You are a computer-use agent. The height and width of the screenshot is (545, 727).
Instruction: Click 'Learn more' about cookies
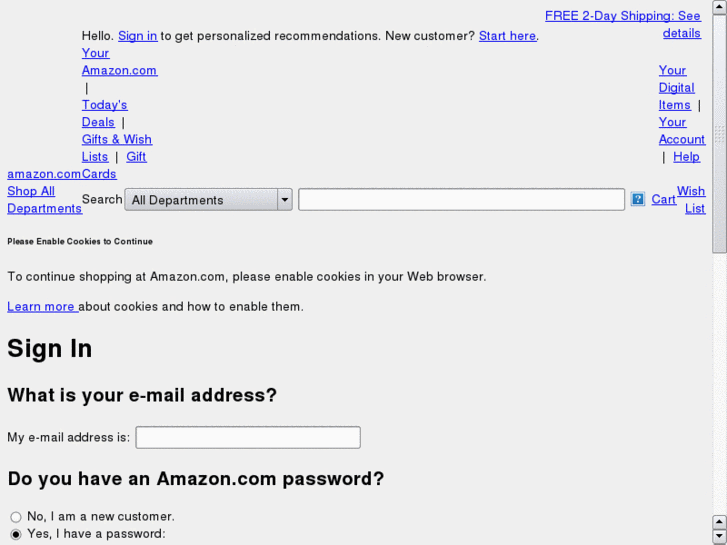[x=42, y=307]
